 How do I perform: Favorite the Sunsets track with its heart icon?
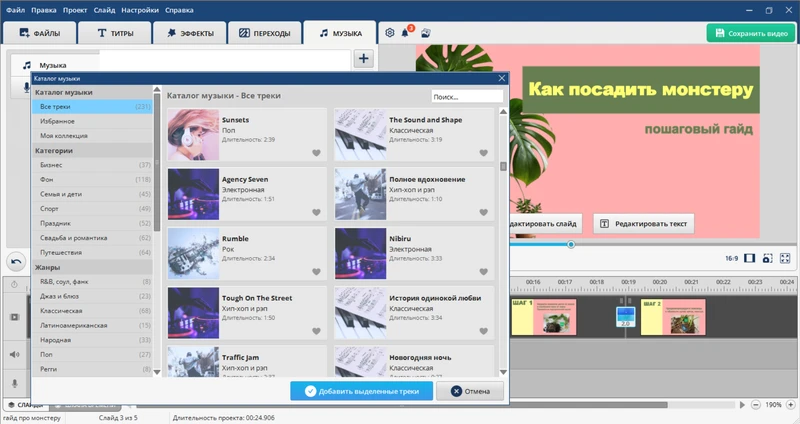tap(316, 153)
